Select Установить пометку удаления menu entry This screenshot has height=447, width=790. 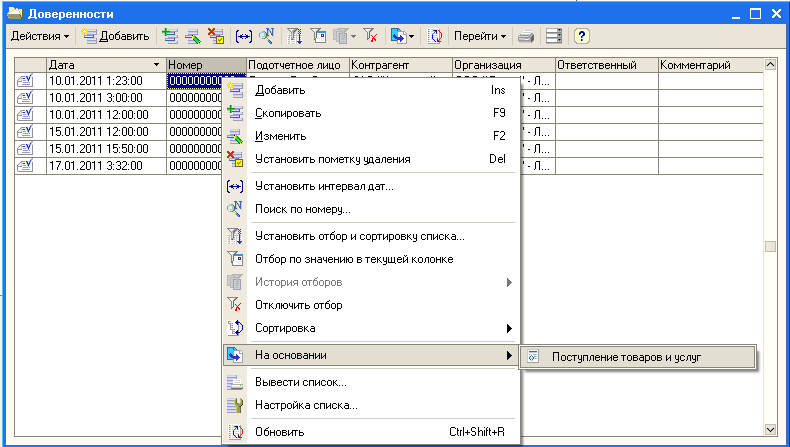tap(332, 159)
